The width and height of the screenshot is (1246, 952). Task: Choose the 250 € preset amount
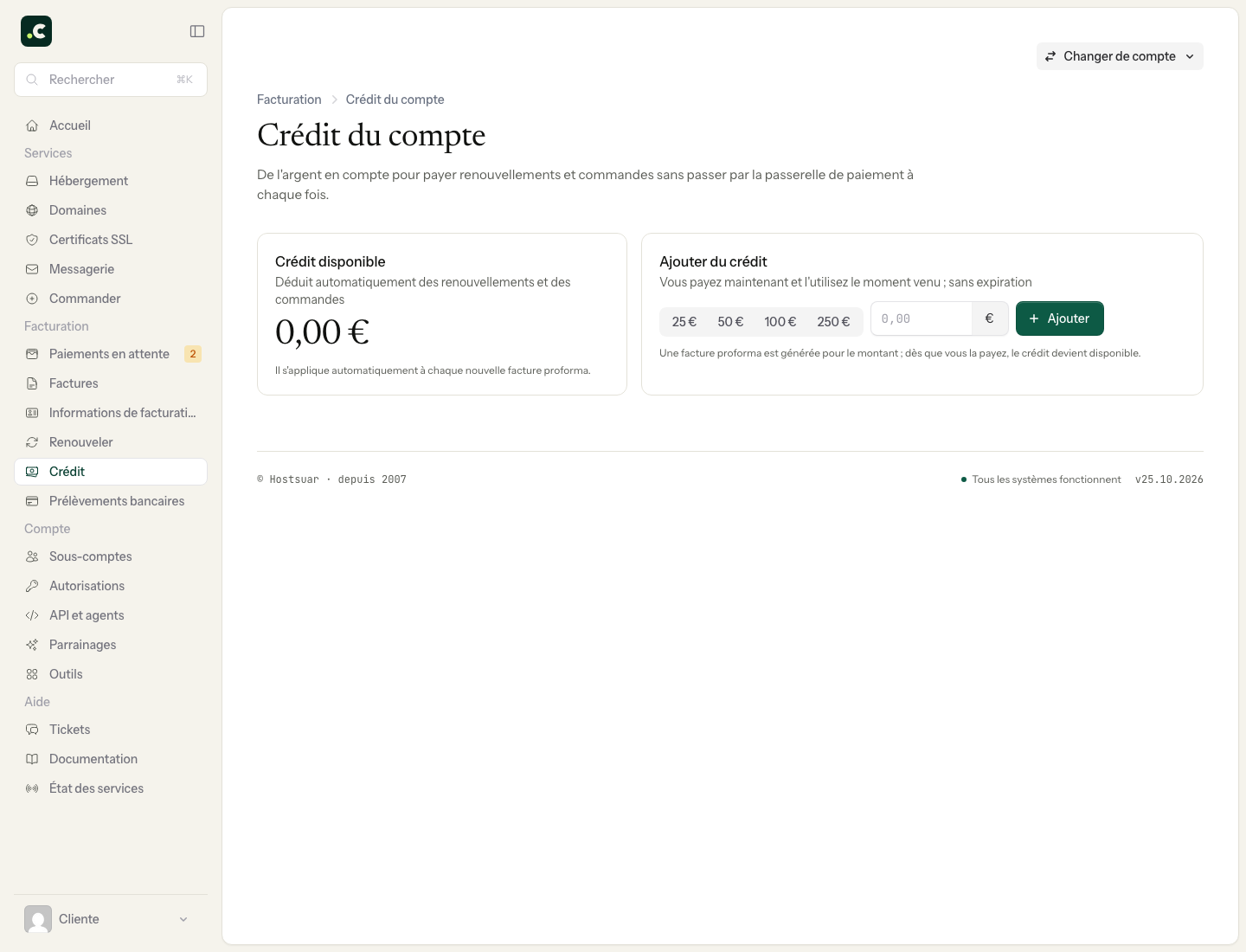pos(833,322)
